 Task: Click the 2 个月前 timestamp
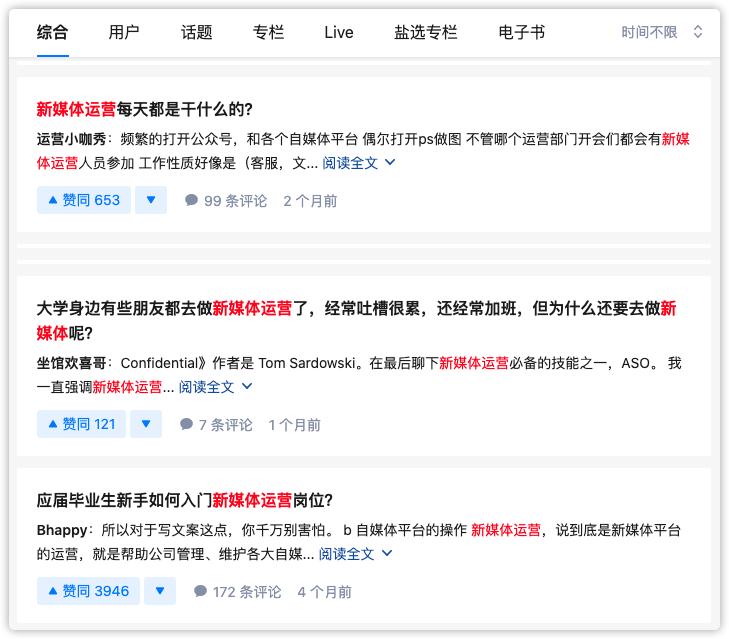(311, 201)
